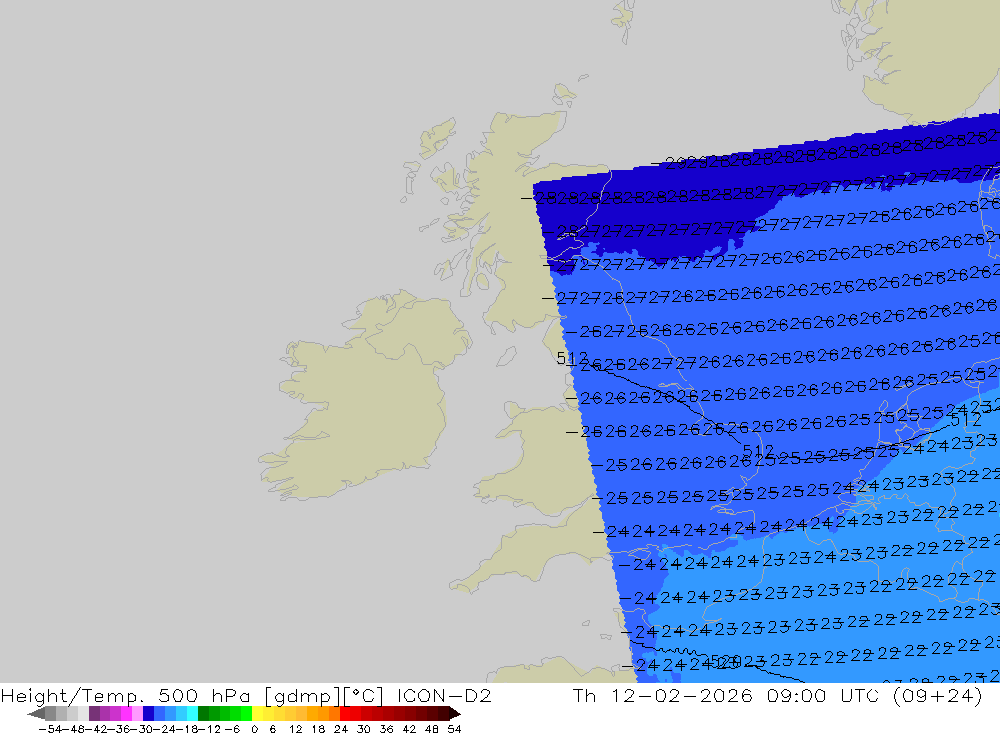Click the "[gdmp]" unit label

click(302, 695)
